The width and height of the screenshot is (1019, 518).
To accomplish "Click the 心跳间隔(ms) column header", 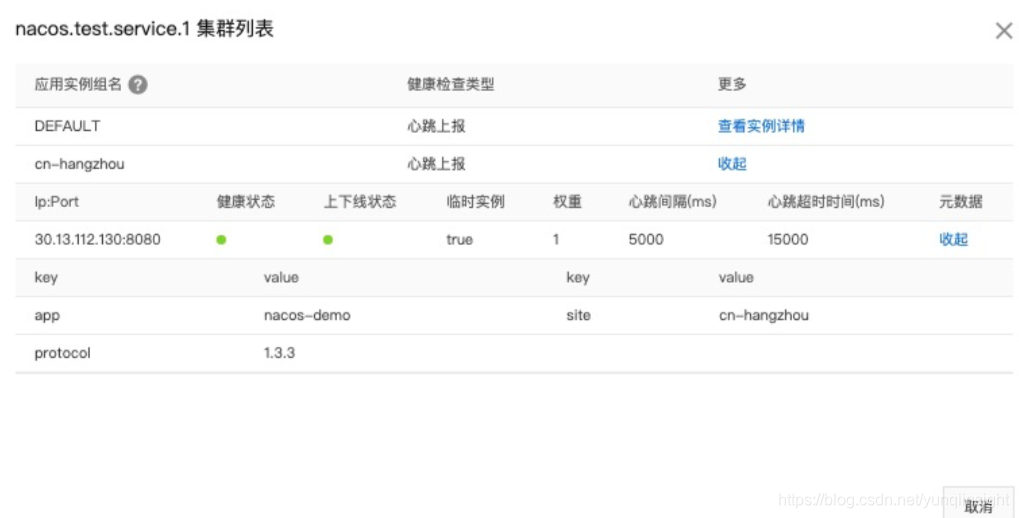I will pyautogui.click(x=673, y=201).
